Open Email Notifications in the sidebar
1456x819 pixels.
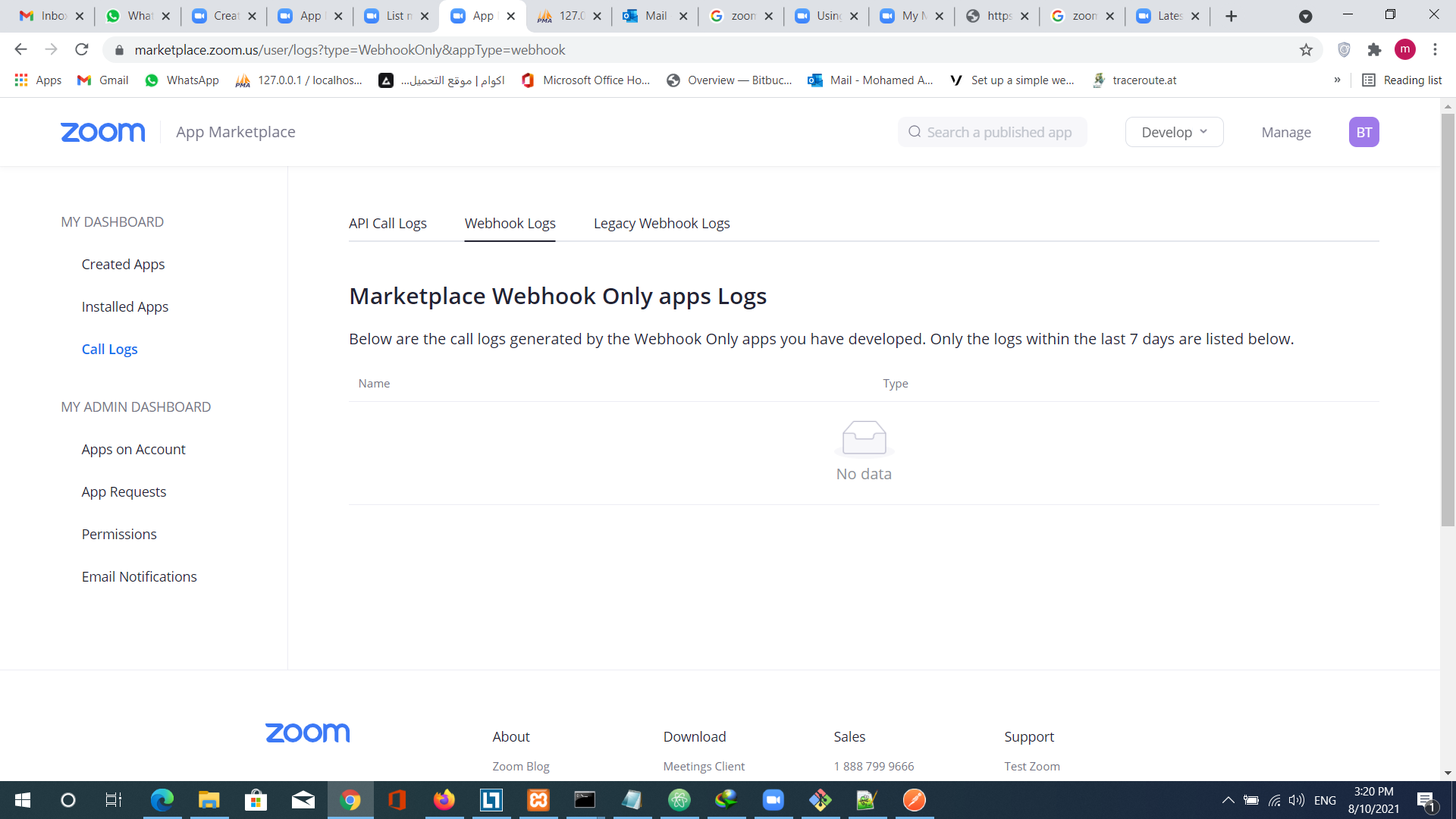139,576
